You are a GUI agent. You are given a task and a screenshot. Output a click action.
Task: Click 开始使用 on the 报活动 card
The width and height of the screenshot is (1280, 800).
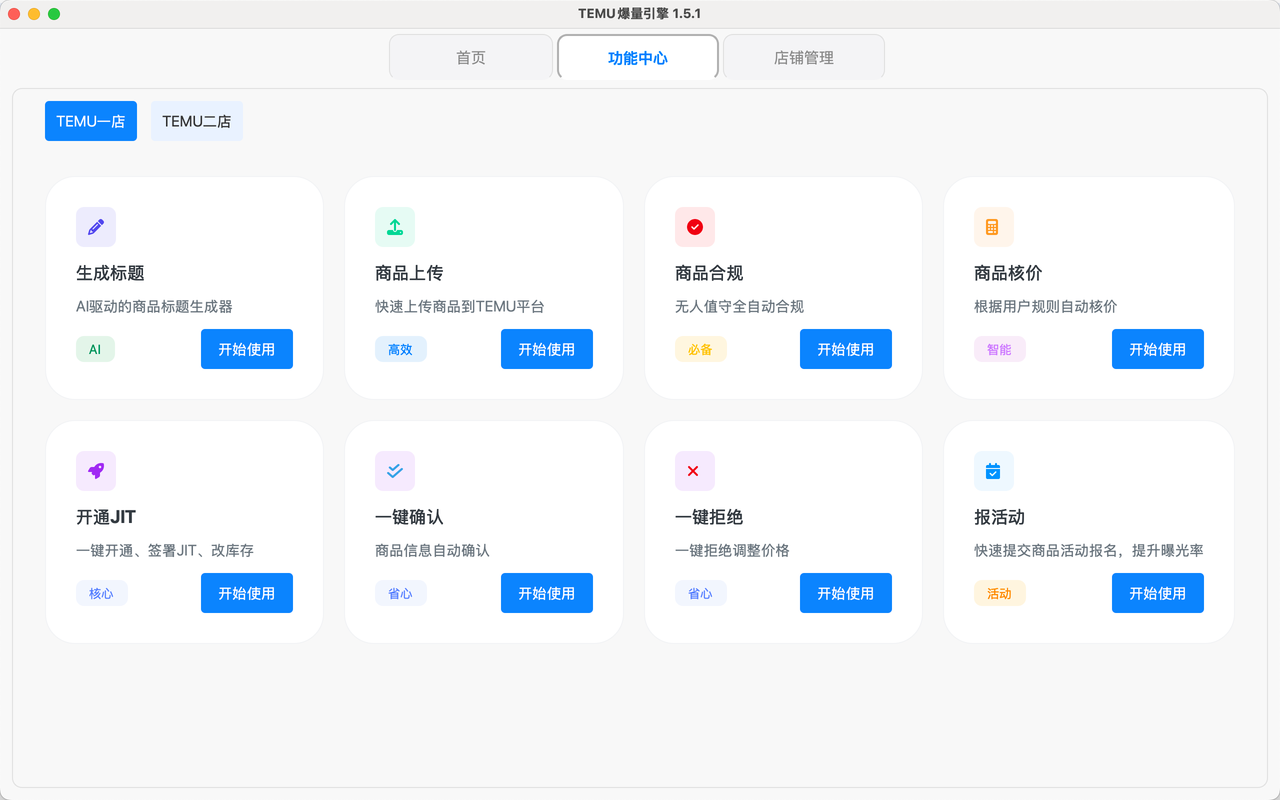(1157, 593)
